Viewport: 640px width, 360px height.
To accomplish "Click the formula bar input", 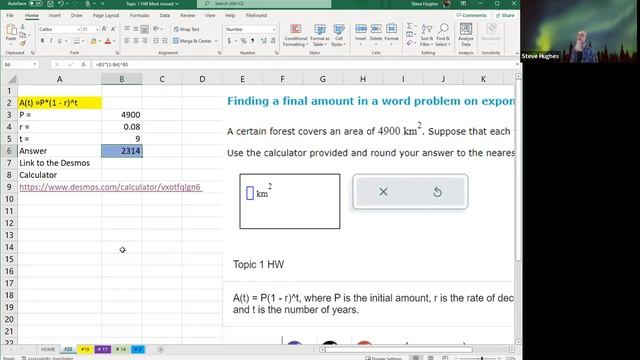I will (x=302, y=64).
